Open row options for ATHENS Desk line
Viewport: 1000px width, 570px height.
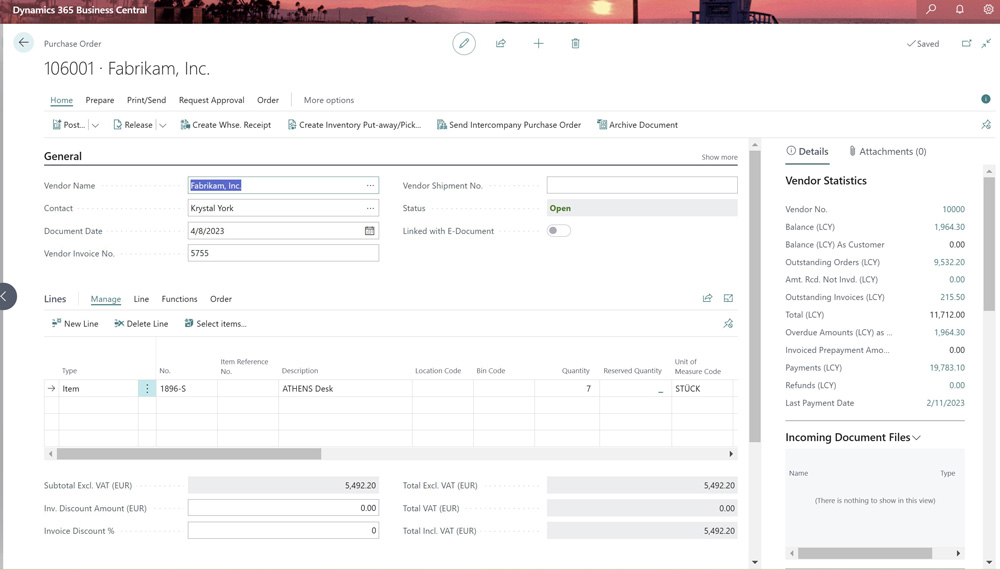click(147, 388)
